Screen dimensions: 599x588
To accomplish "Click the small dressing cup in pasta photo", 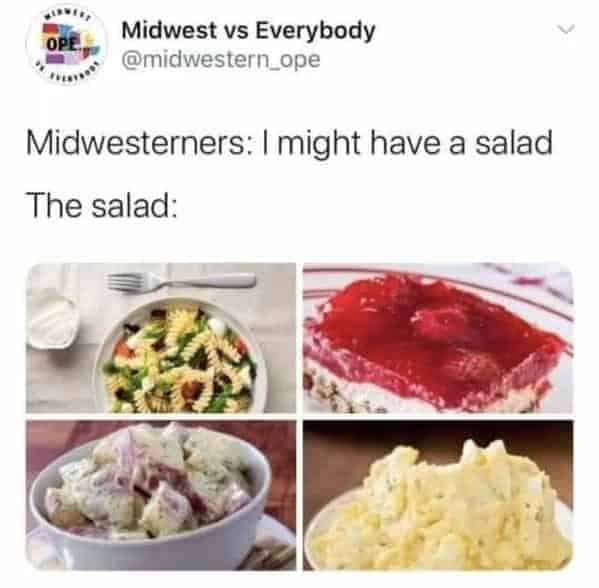I will click(x=54, y=323).
